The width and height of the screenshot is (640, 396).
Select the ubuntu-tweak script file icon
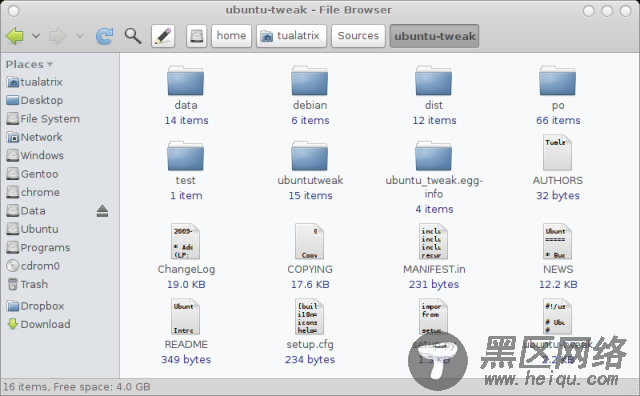click(557, 316)
